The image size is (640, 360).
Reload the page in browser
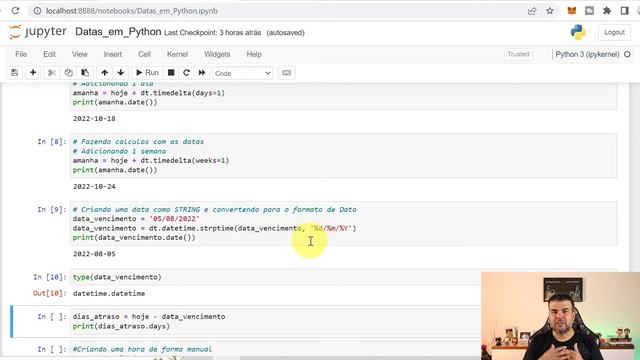click(x=16, y=11)
